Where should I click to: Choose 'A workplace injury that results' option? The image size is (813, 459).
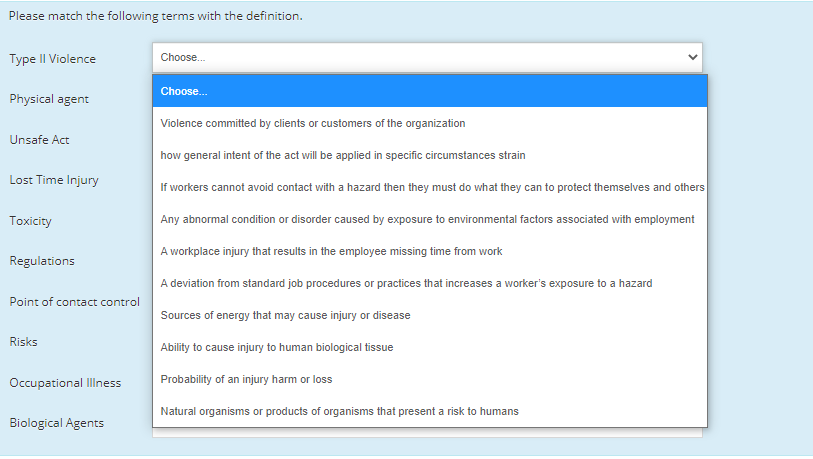coord(430,252)
